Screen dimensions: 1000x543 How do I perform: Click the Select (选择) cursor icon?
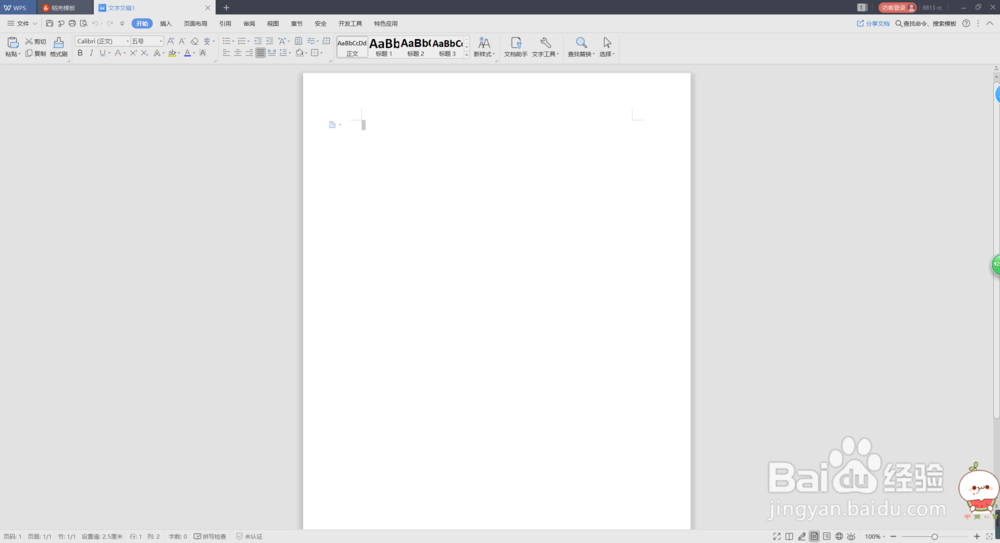tap(607, 43)
